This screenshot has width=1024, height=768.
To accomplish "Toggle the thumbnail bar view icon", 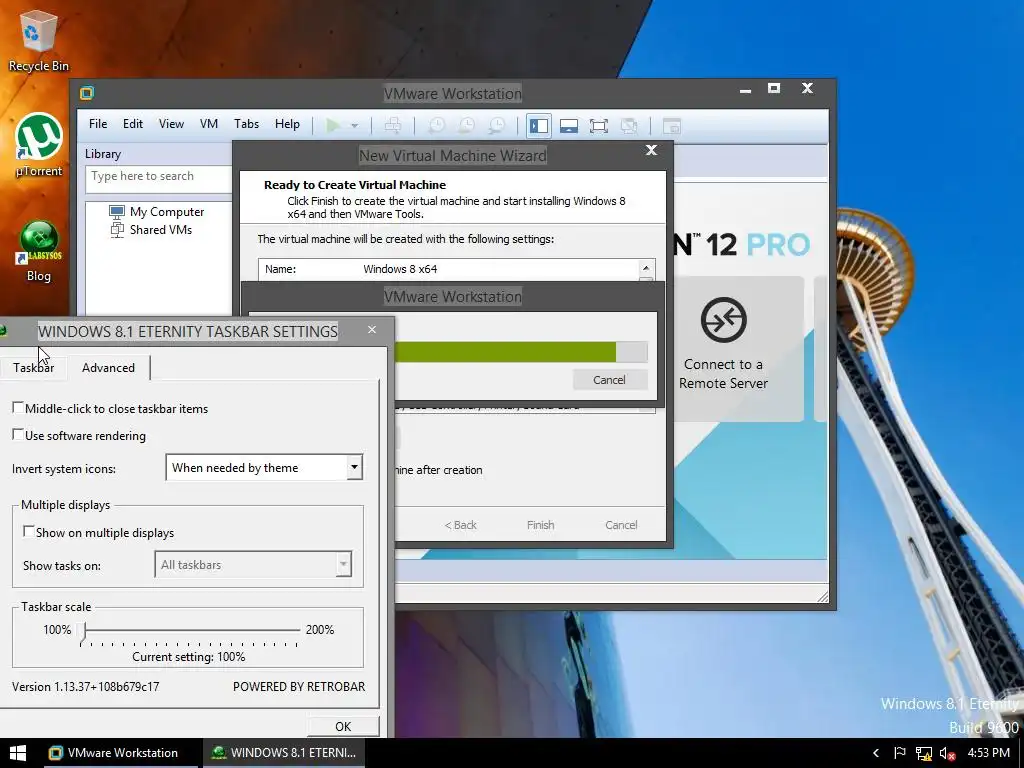I will (569, 125).
